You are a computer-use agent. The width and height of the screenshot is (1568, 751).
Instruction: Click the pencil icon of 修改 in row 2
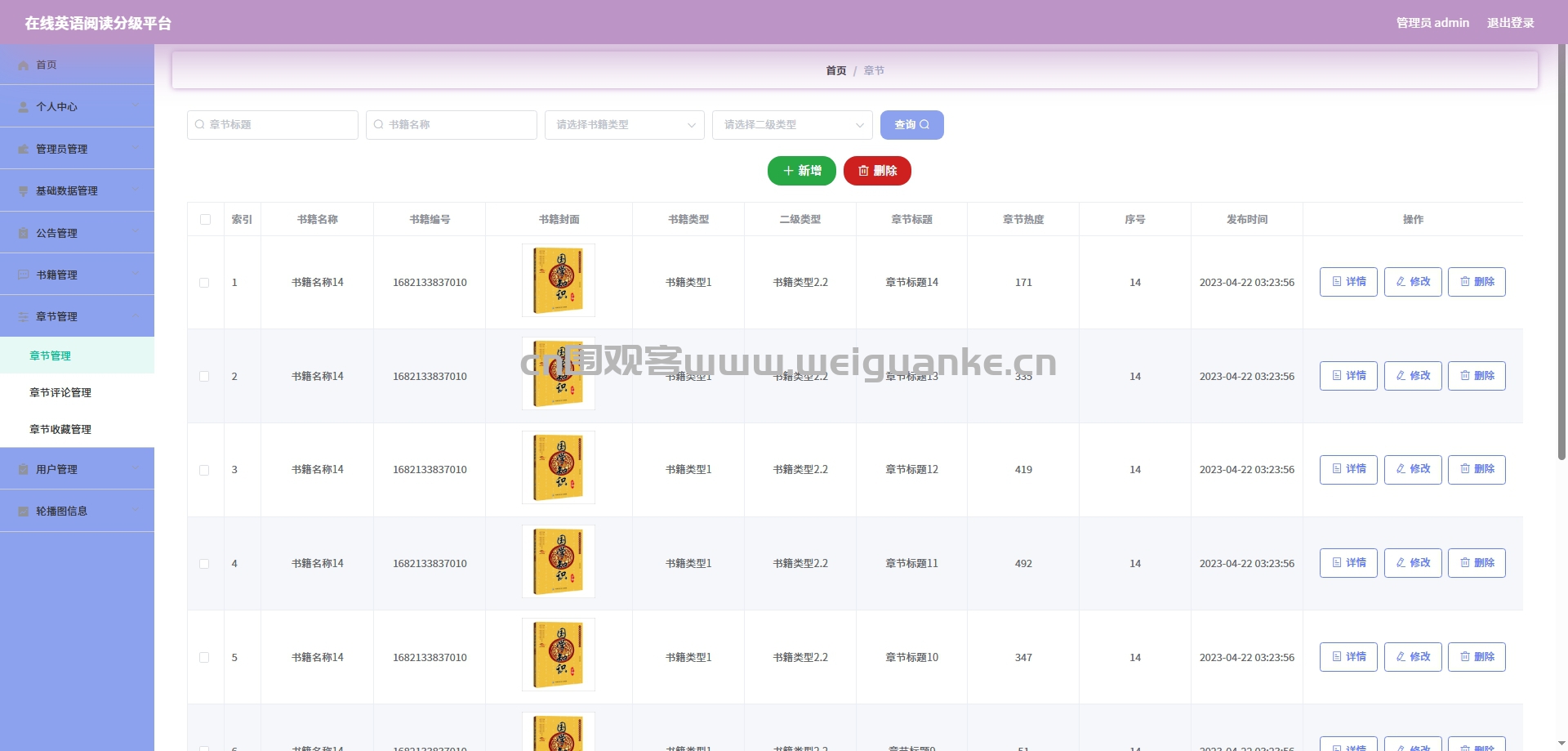pos(1401,376)
